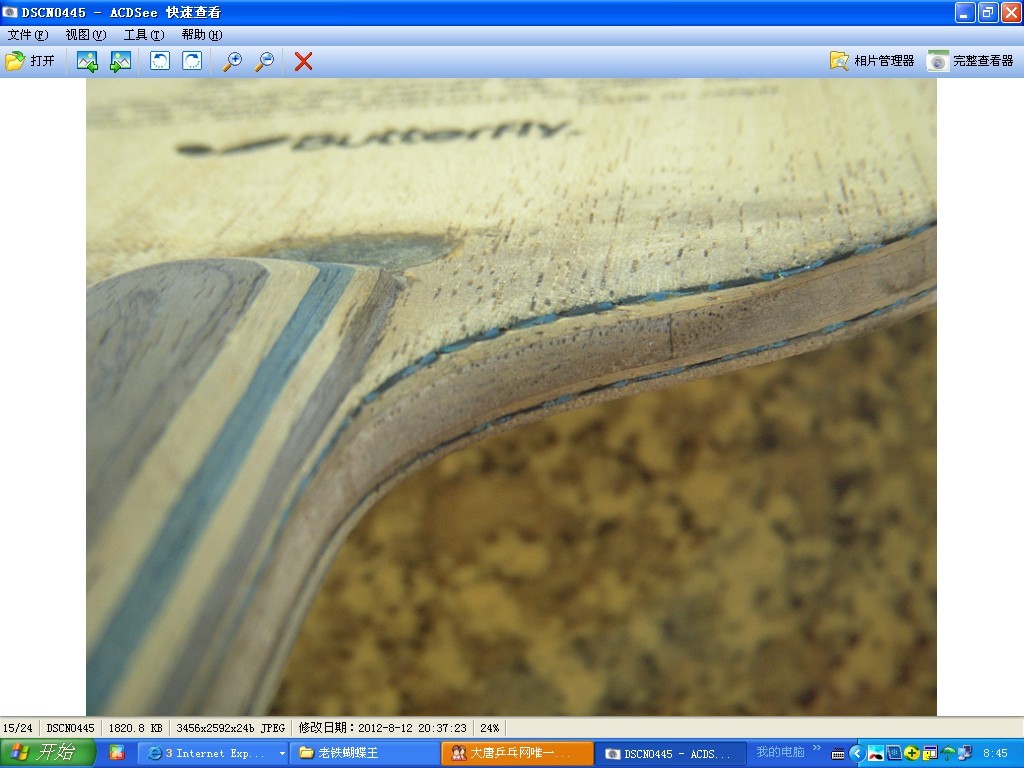The height and width of the screenshot is (768, 1024).
Task: Open the 视图 (View) menu
Action: (x=85, y=35)
